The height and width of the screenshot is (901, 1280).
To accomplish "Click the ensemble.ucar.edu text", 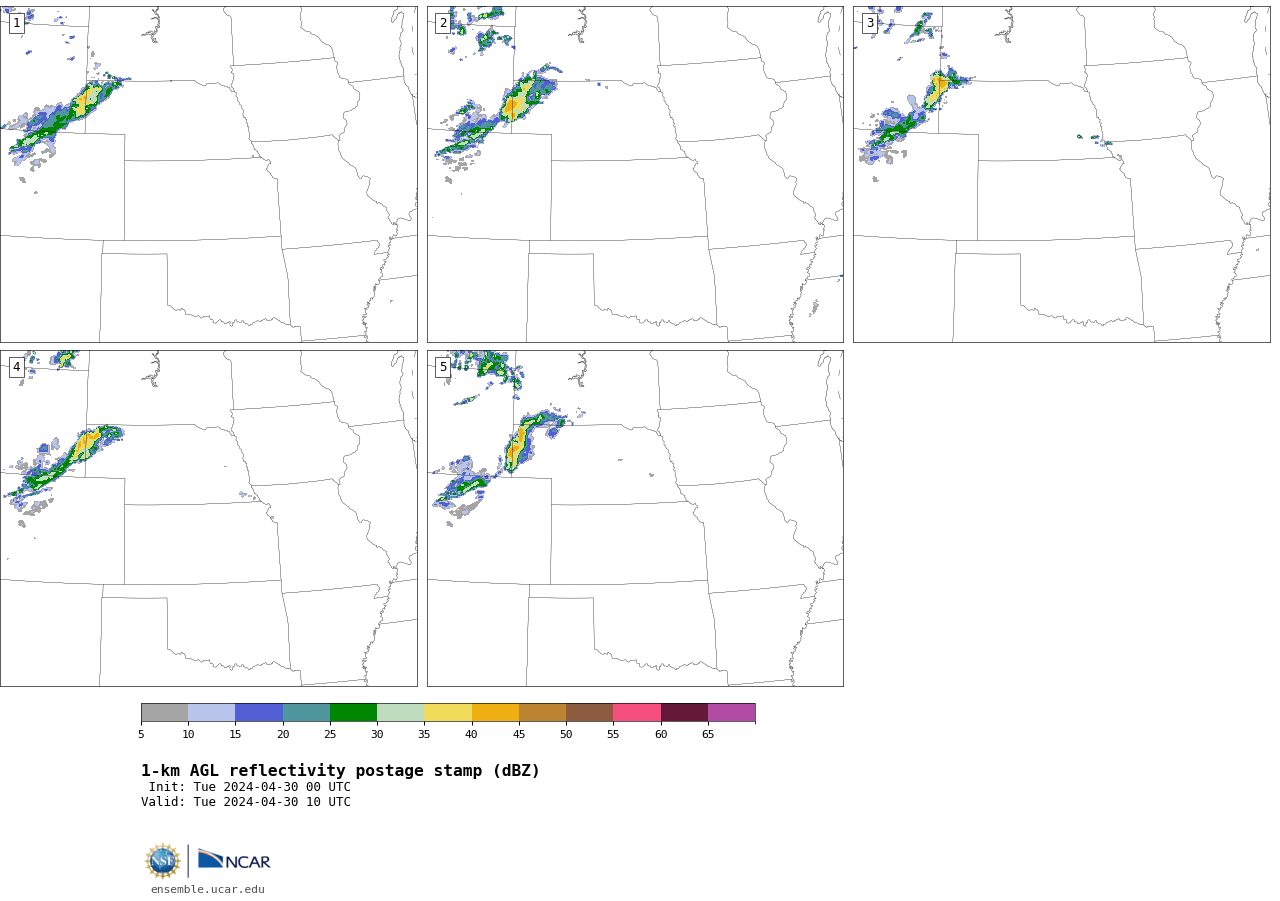I will point(208,890).
